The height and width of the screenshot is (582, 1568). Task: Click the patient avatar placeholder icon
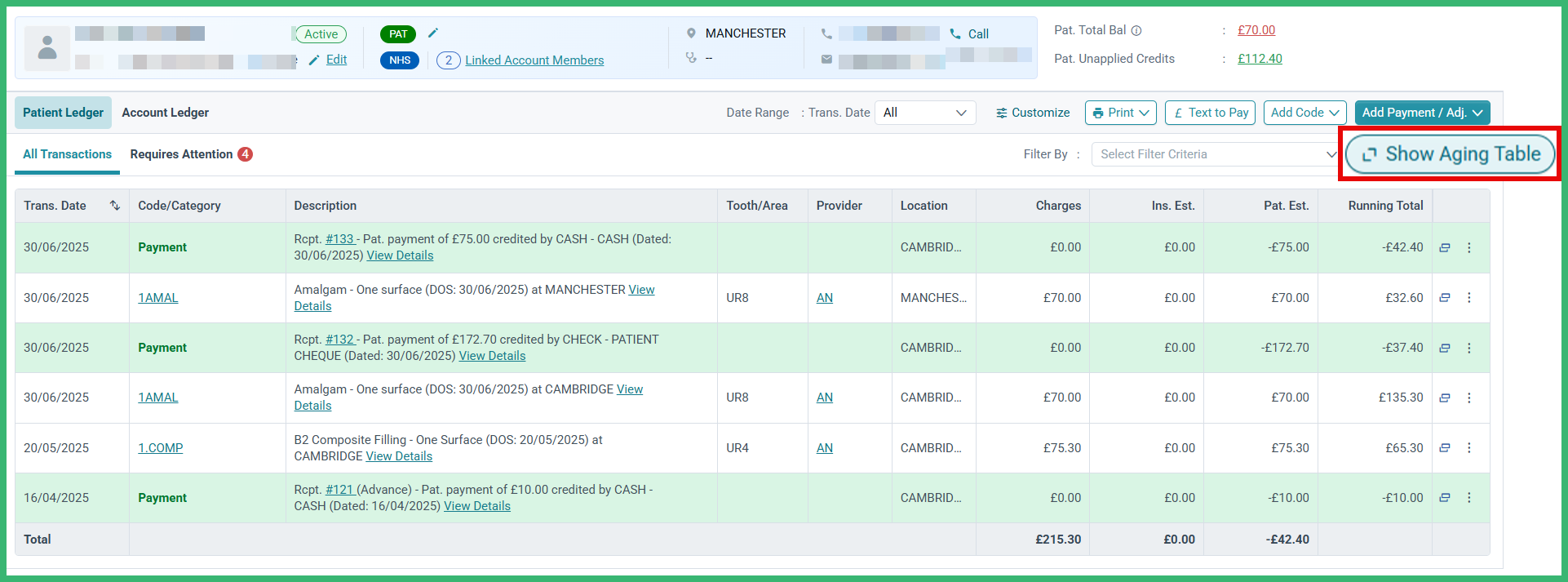pos(47,48)
